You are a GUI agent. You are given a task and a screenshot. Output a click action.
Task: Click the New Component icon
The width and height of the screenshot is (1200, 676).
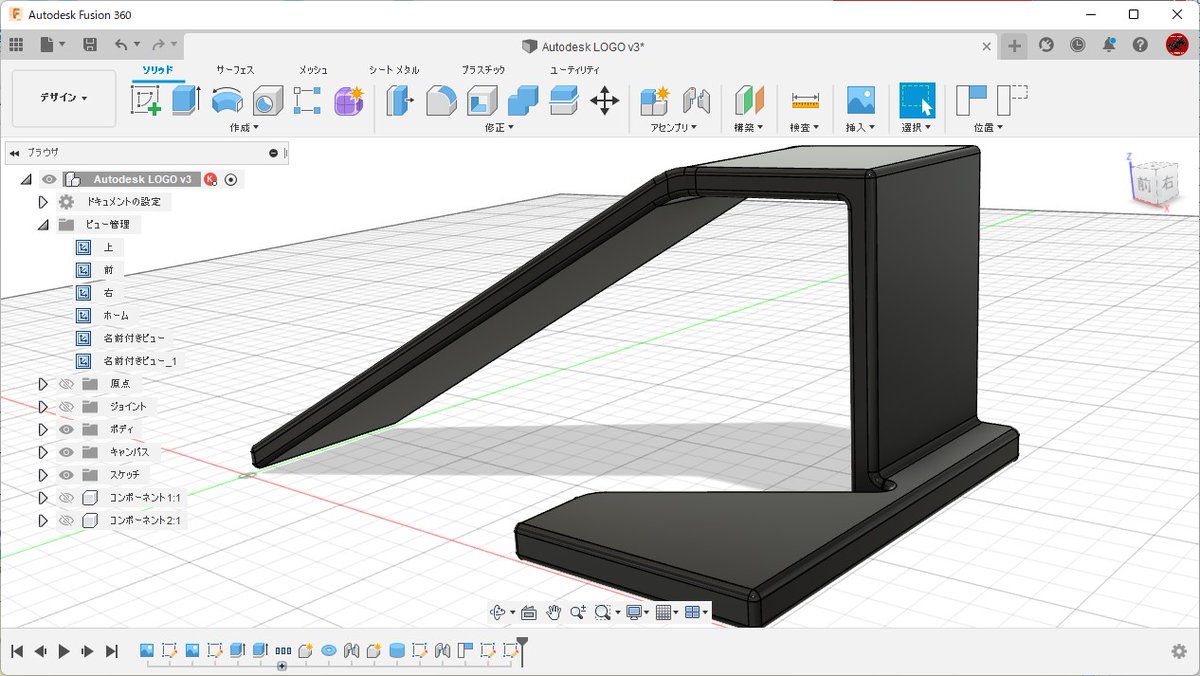[655, 100]
